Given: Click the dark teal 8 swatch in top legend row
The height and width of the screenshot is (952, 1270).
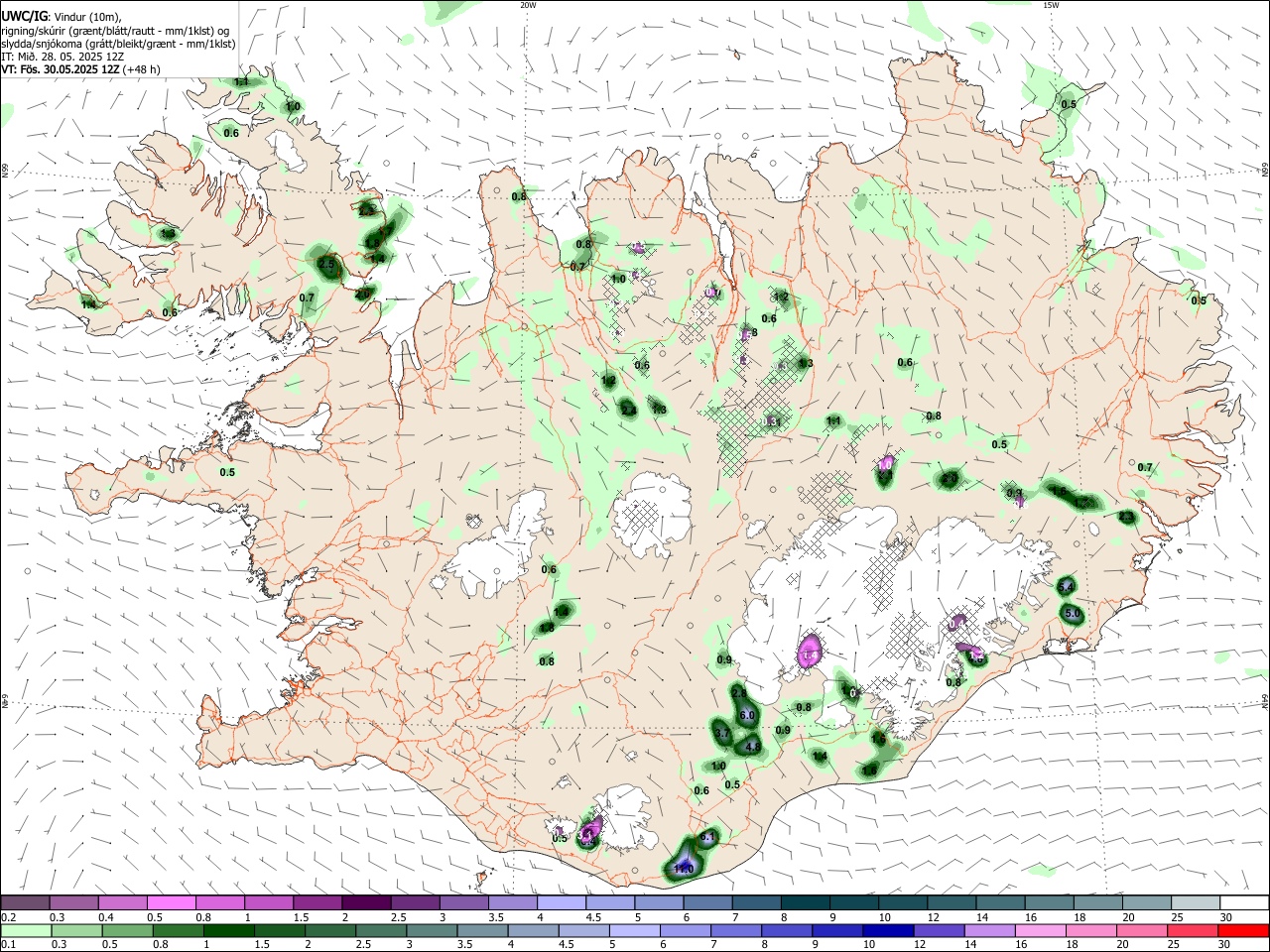Looking at the screenshot, I should [x=804, y=902].
